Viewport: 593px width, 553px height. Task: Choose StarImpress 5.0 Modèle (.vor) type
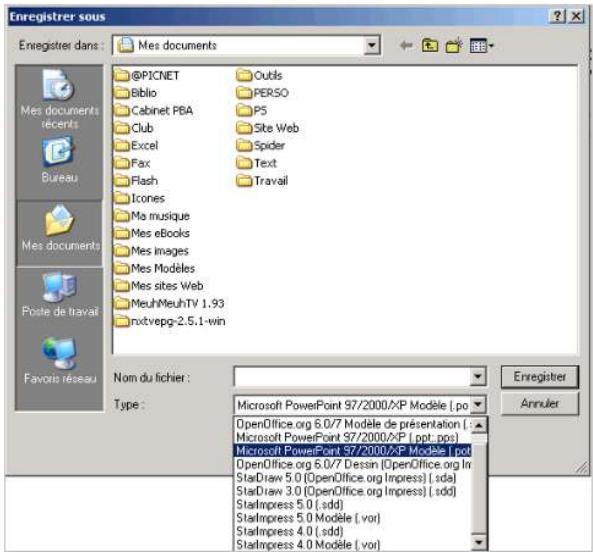[353, 518]
